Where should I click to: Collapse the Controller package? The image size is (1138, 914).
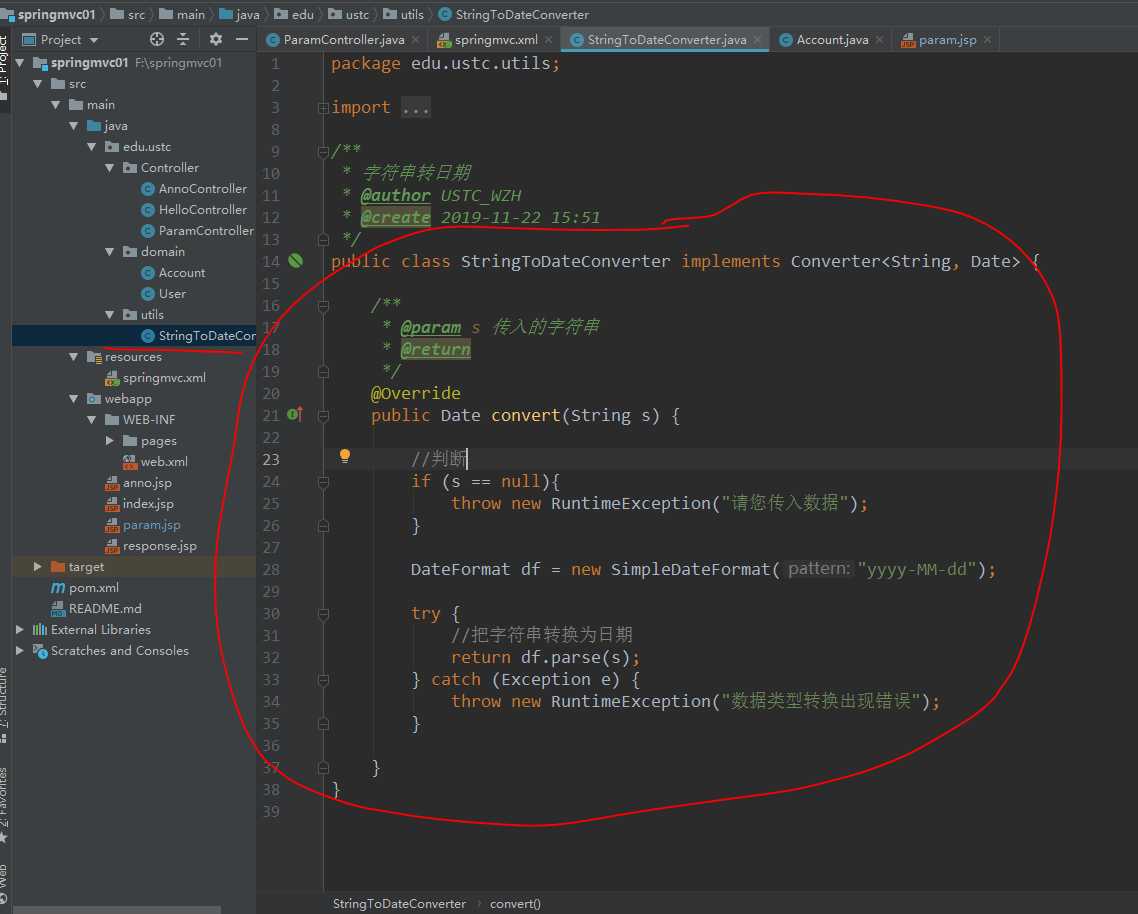(110, 168)
